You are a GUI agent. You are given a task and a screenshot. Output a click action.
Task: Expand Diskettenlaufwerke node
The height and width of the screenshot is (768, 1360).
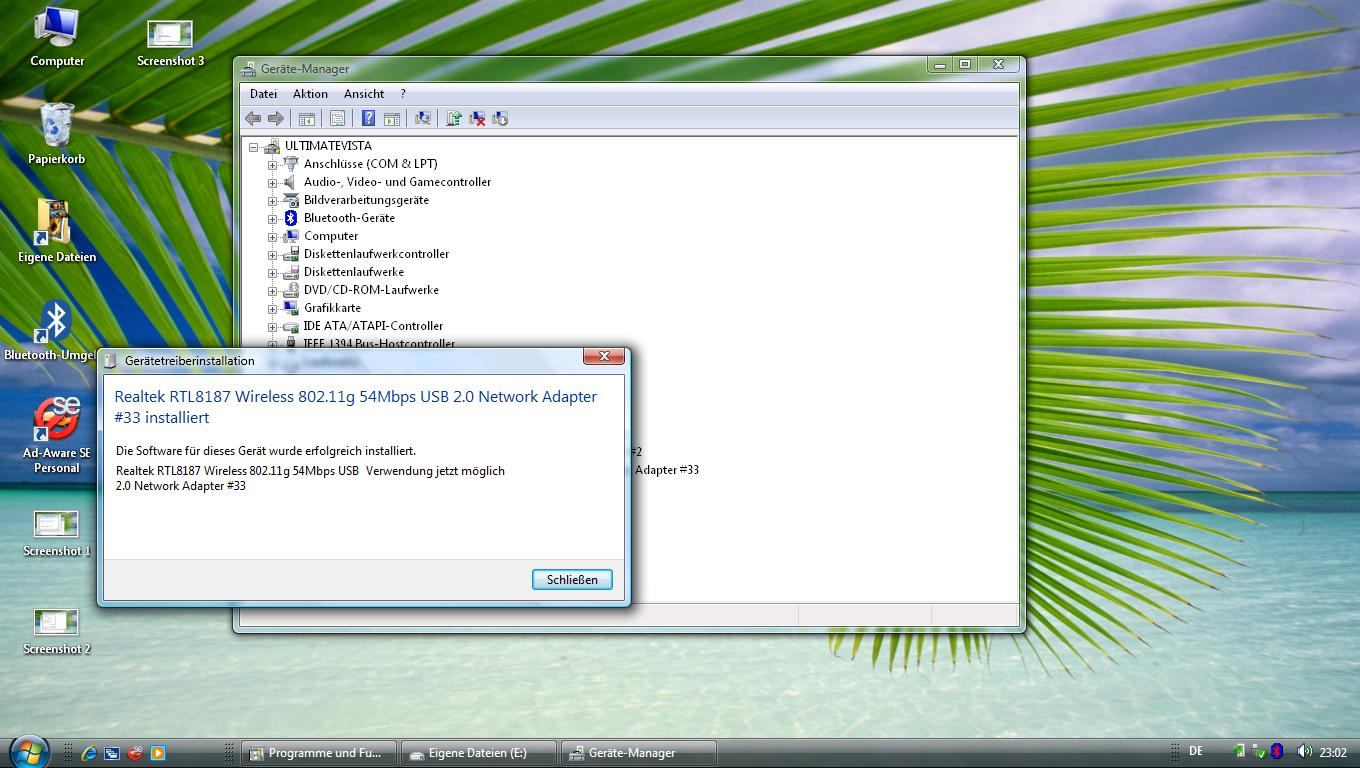tap(272, 273)
